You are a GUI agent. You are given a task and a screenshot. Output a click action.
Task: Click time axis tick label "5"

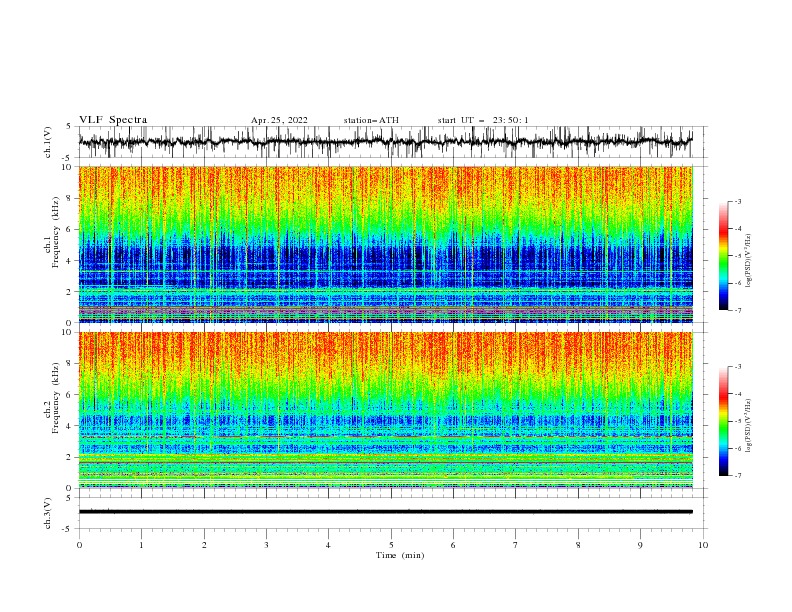click(391, 545)
